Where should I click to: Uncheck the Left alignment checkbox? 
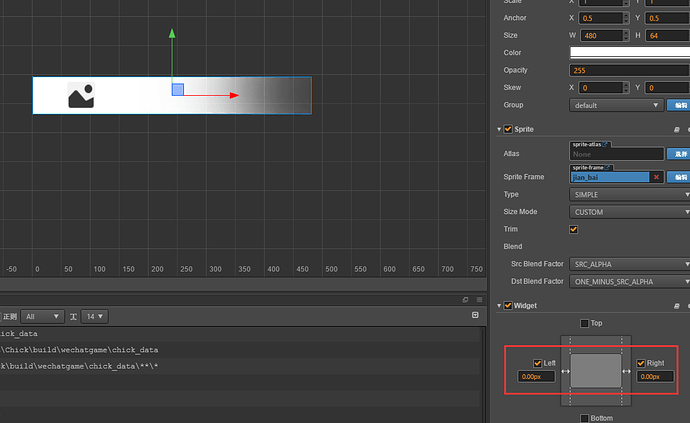537,363
